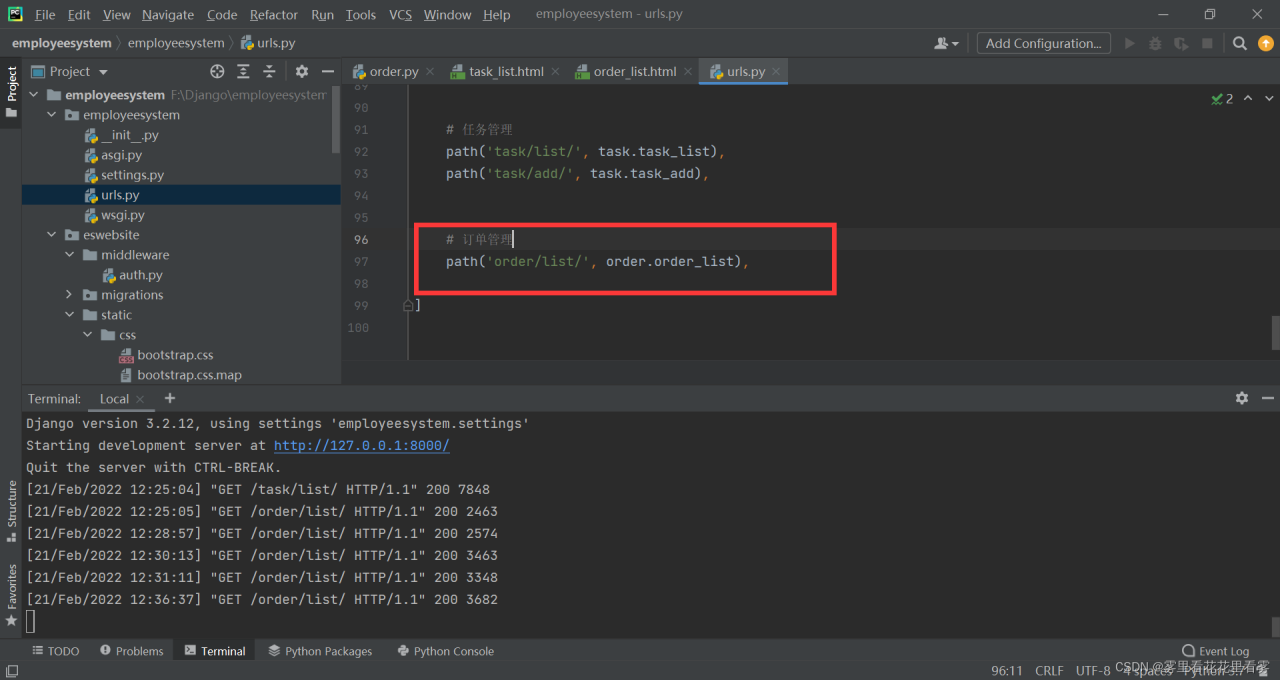The width and height of the screenshot is (1280, 680).
Task: Open the VCS menu
Action: [400, 14]
